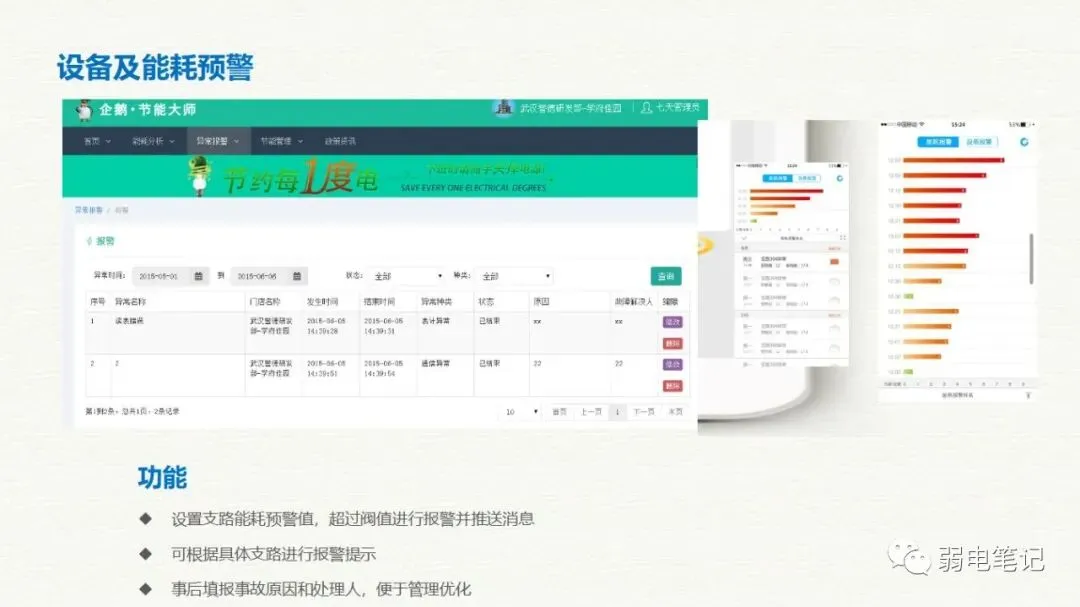1080x607 pixels.
Task: Tap fullscreen expand icon on small phone
Action: coord(842,238)
